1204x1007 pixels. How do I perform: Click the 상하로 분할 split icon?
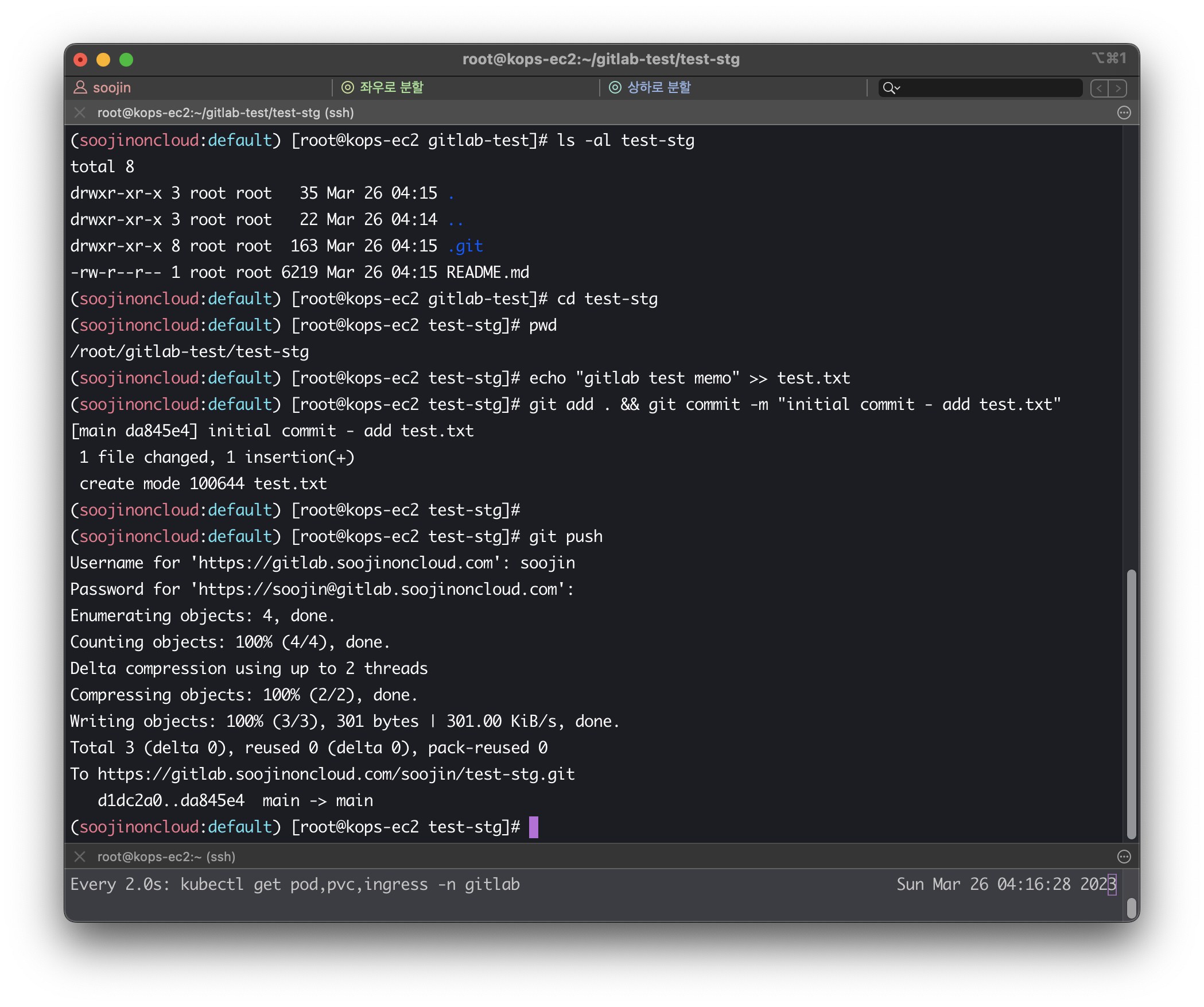[615, 87]
